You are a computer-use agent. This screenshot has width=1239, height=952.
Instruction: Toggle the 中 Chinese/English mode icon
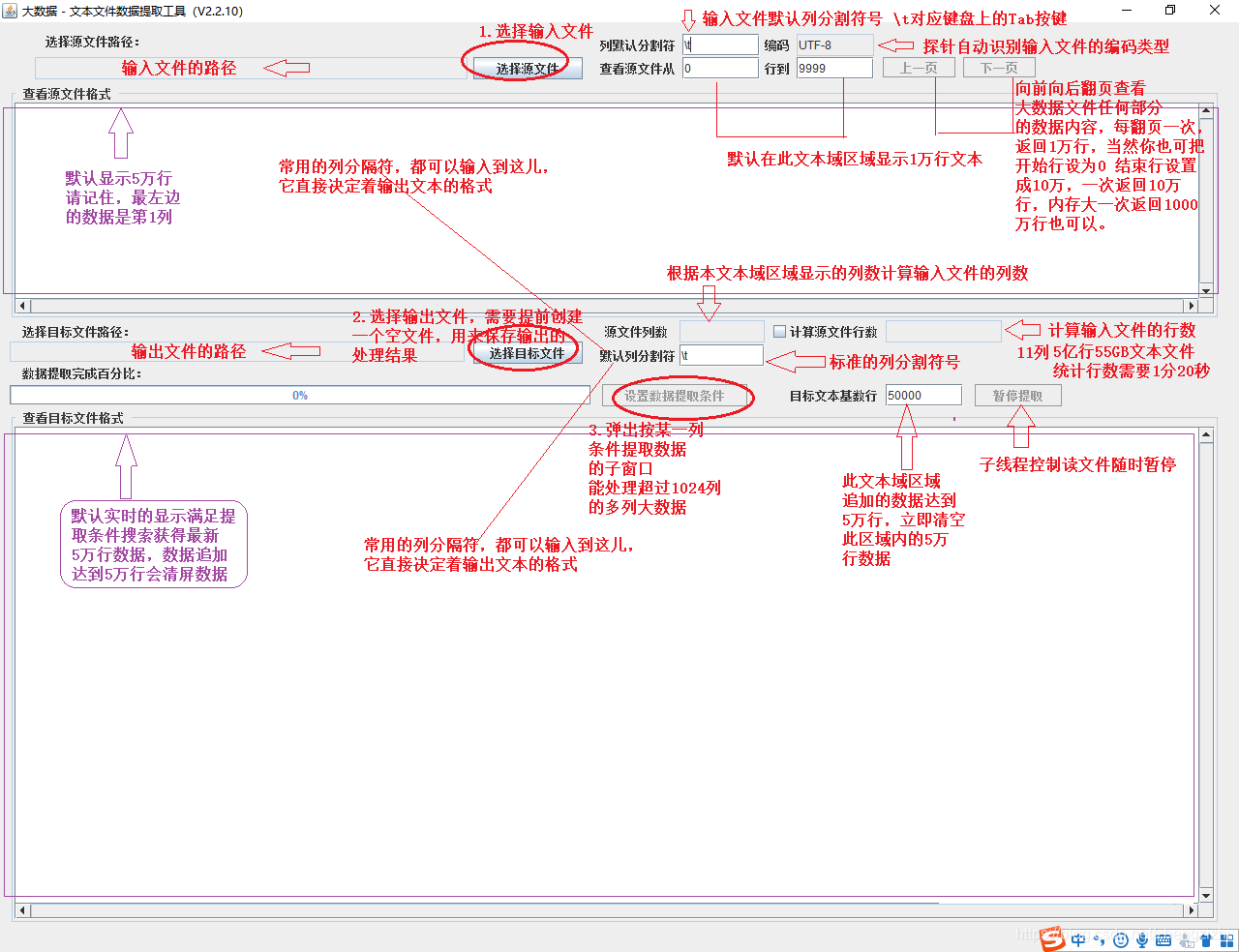tap(1078, 940)
